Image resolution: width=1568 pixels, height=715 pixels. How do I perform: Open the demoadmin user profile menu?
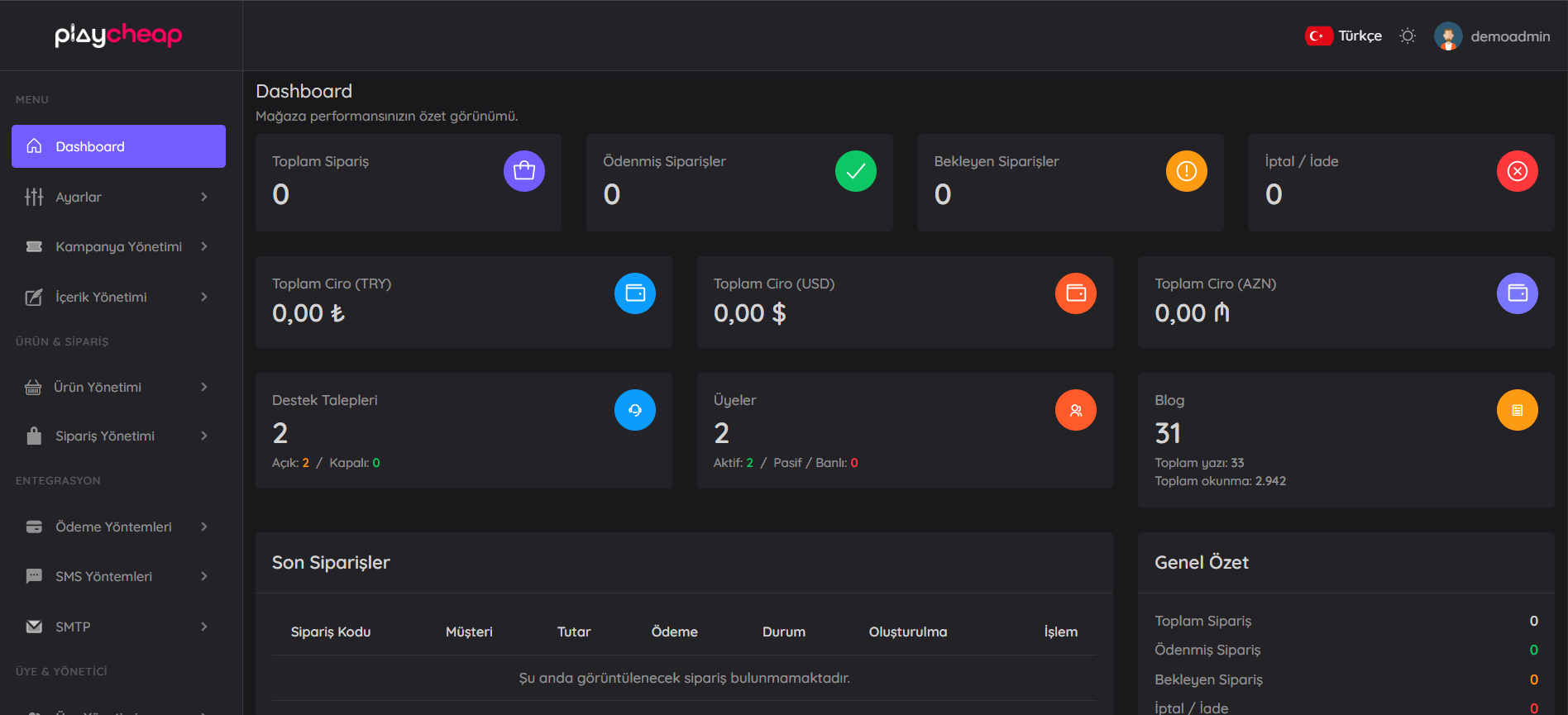(1493, 36)
